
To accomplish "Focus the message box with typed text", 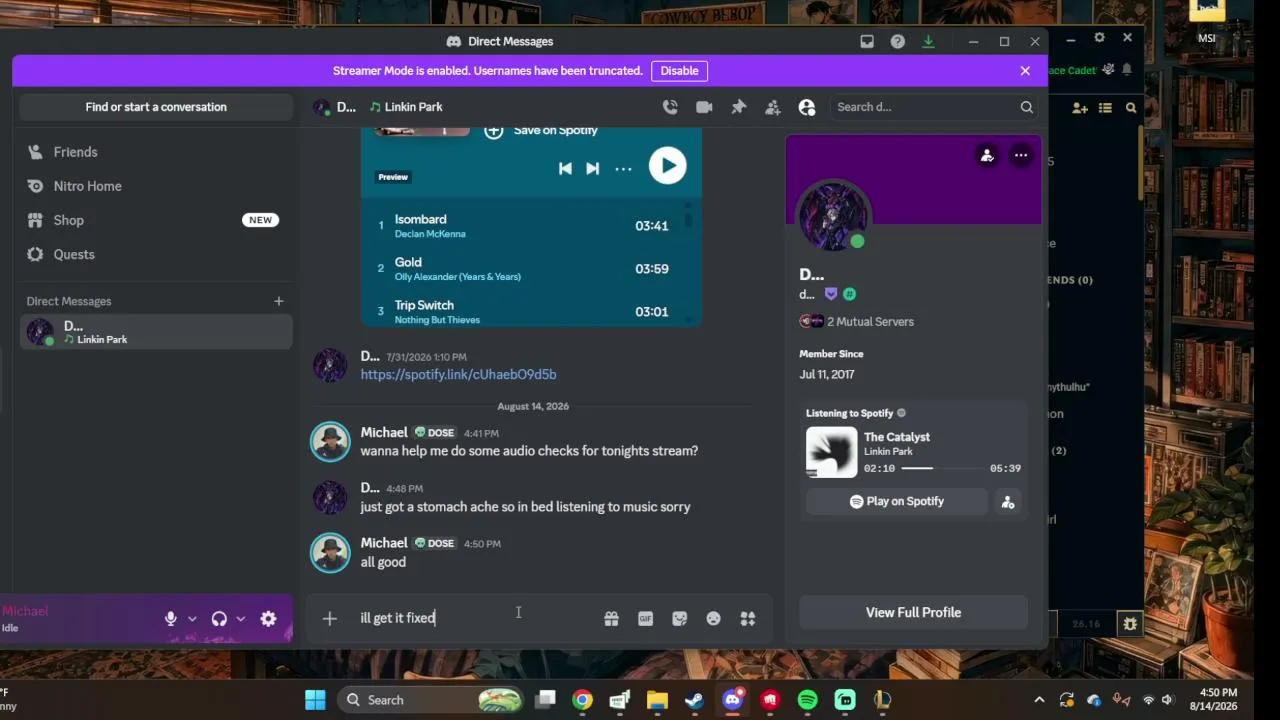I will pos(475,618).
